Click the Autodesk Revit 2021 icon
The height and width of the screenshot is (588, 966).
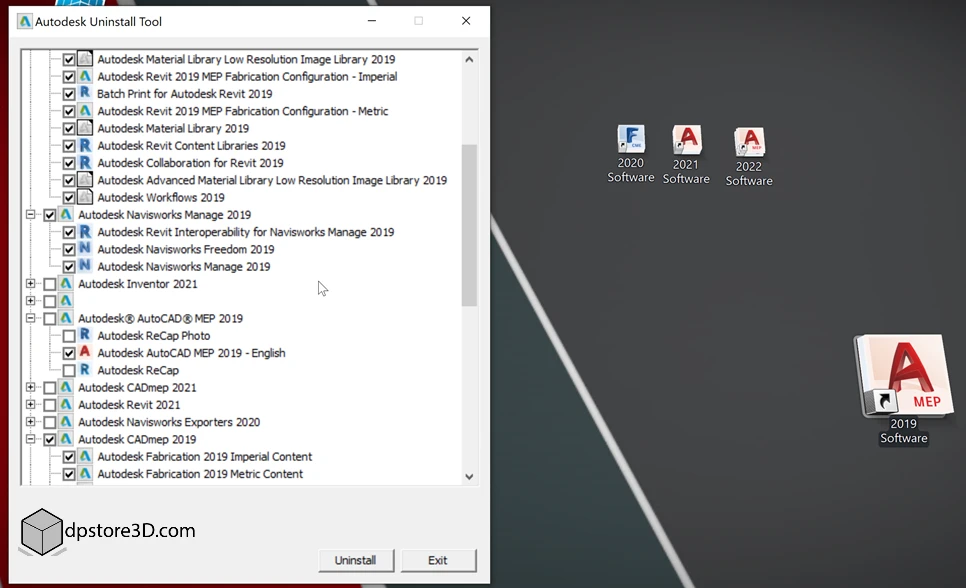(x=66, y=404)
